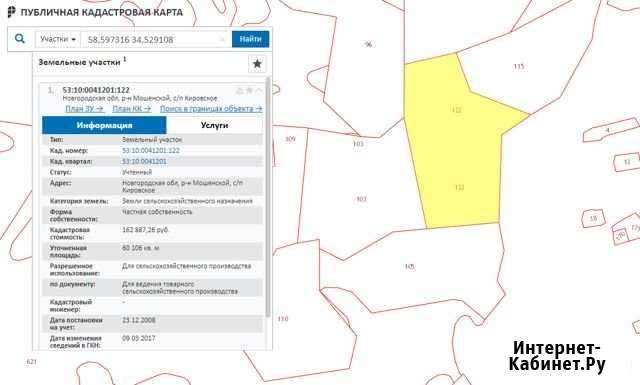Click the results panel vertical scrollbar
The width and height of the screenshot is (640, 385).
[268, 196]
